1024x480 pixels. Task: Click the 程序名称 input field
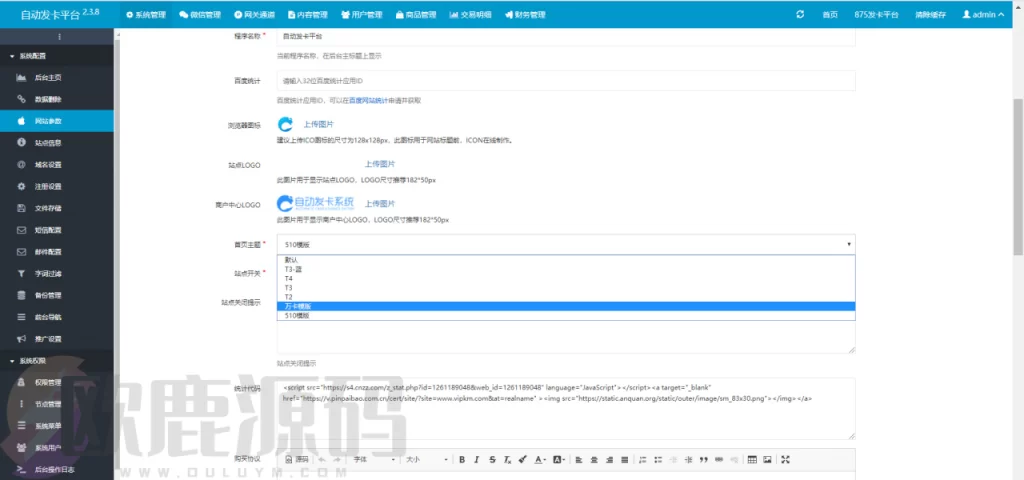click(x=566, y=37)
